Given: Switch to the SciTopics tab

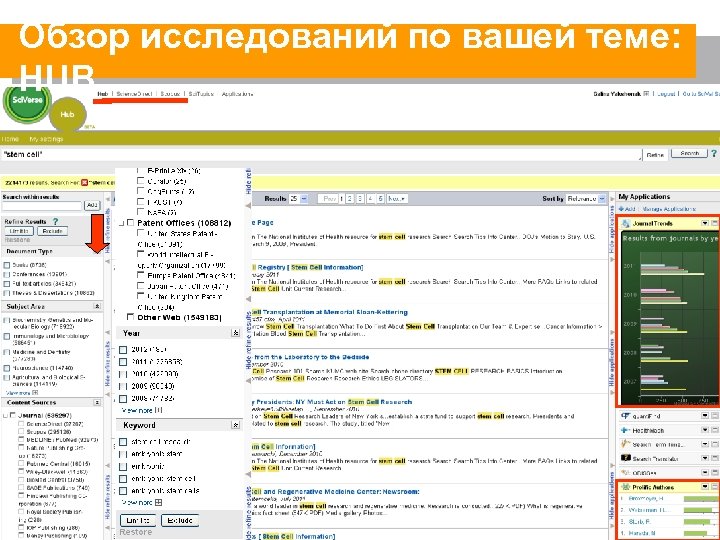Looking at the screenshot, I should pos(201,94).
